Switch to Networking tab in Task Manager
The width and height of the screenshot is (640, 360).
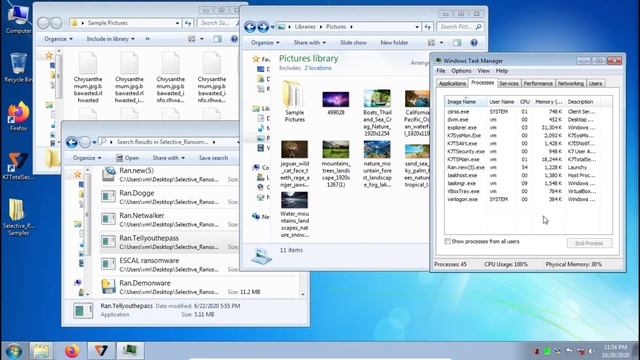click(571, 83)
